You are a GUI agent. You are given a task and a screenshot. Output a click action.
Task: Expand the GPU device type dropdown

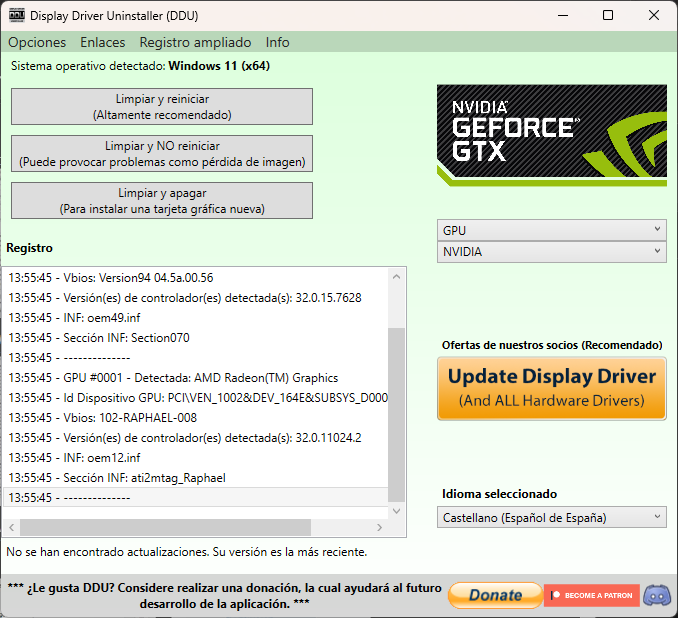(552, 230)
